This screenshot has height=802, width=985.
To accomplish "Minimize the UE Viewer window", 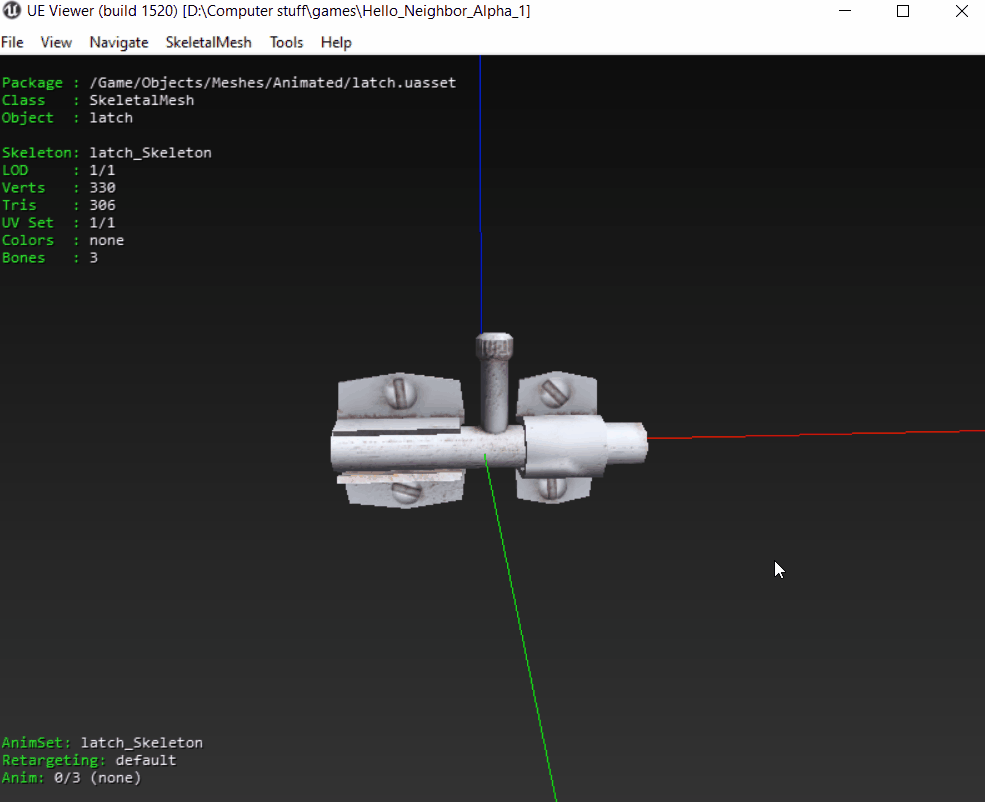I will tap(845, 11).
